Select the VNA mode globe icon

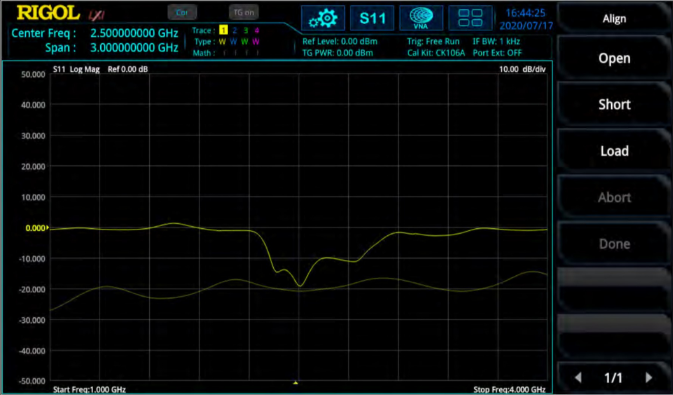tap(421, 18)
